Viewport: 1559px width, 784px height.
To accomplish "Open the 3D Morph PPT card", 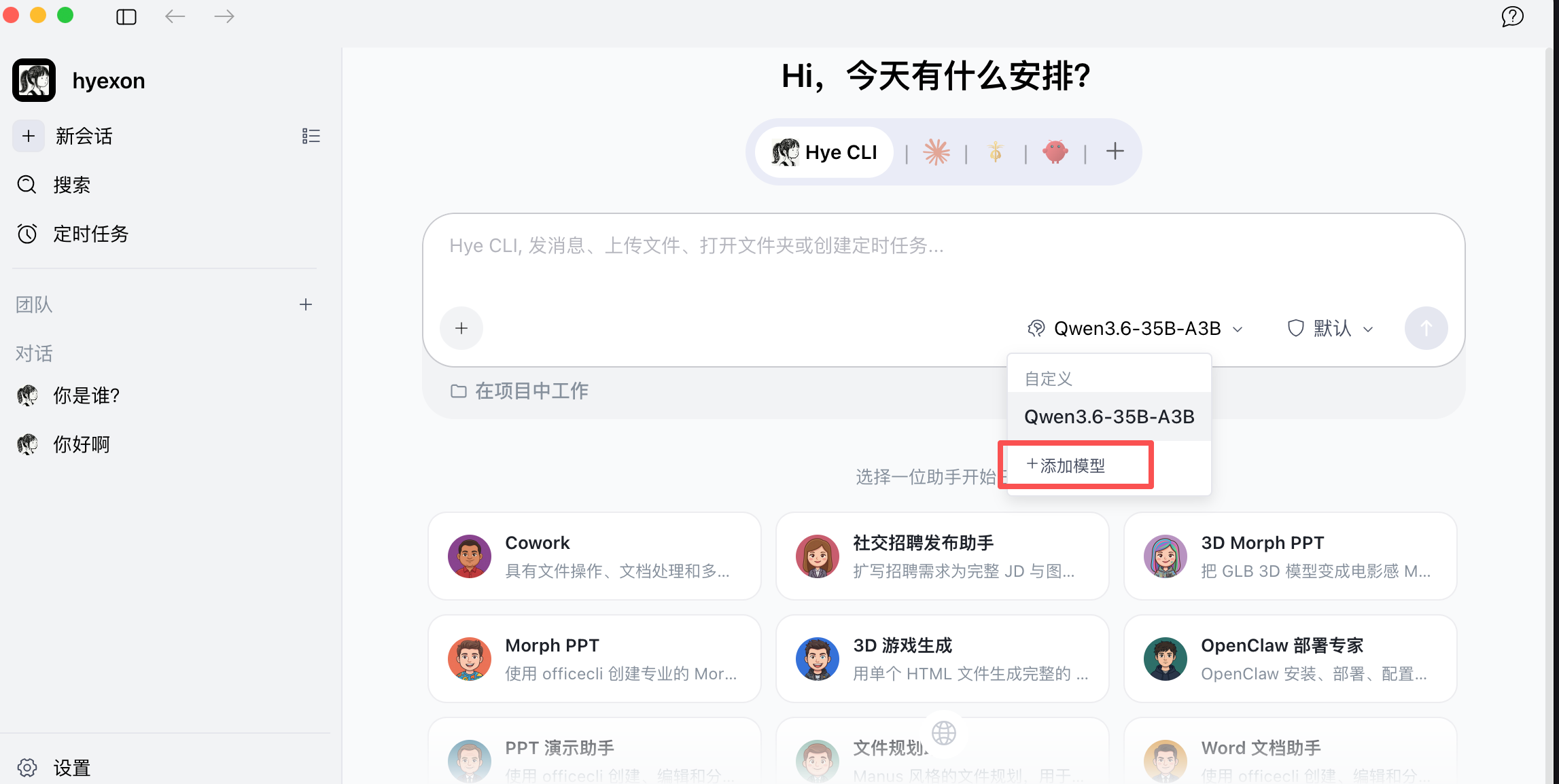I will [x=1291, y=556].
